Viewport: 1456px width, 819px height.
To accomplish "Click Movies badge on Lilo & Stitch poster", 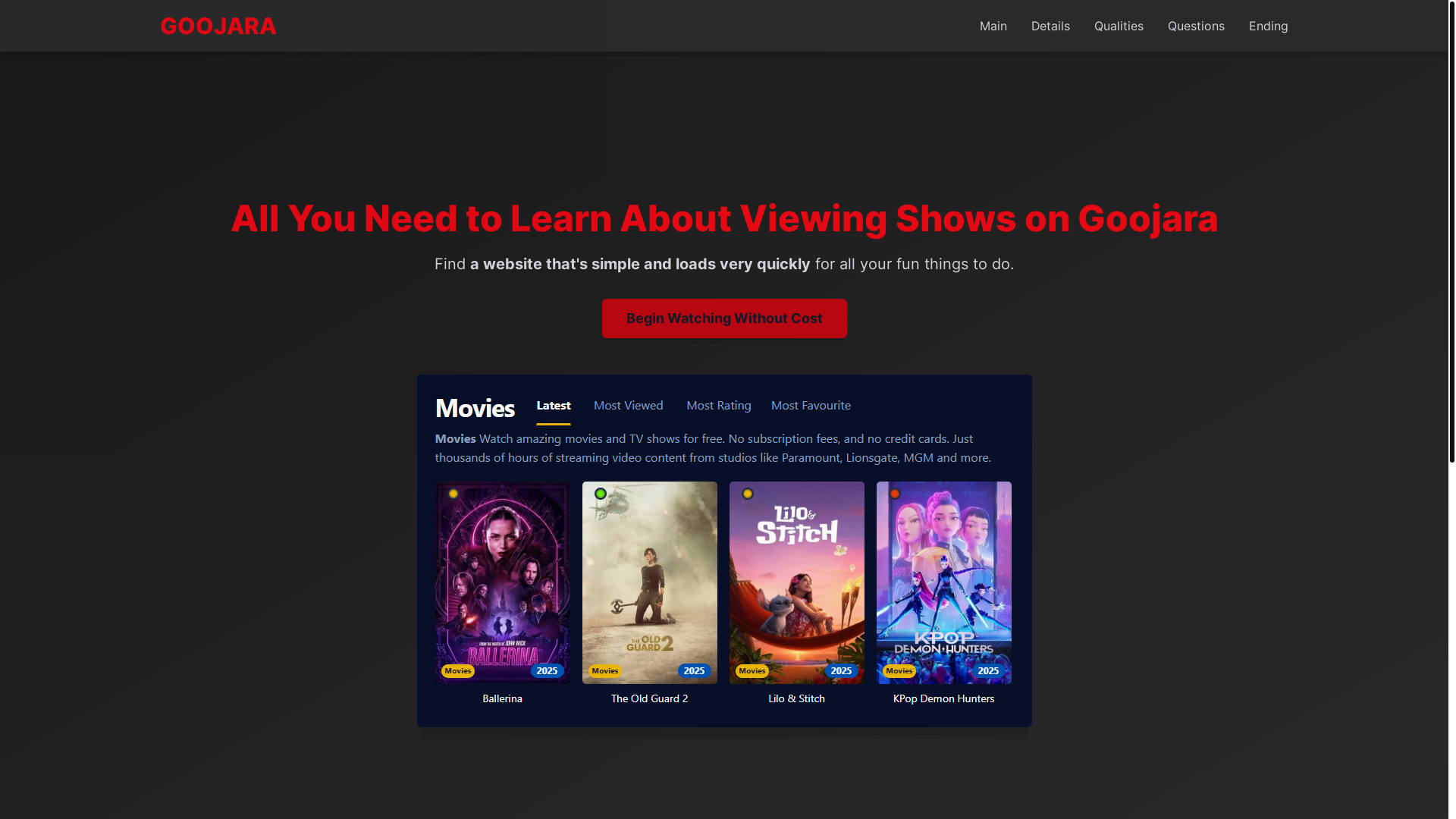I will pos(752,671).
